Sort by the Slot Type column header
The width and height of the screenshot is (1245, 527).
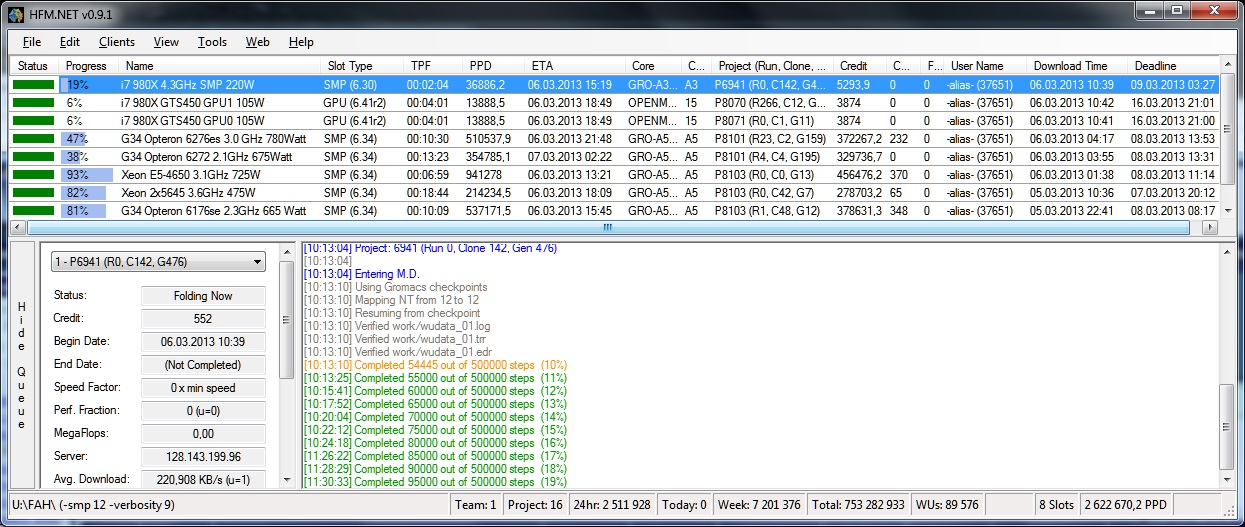(361, 66)
